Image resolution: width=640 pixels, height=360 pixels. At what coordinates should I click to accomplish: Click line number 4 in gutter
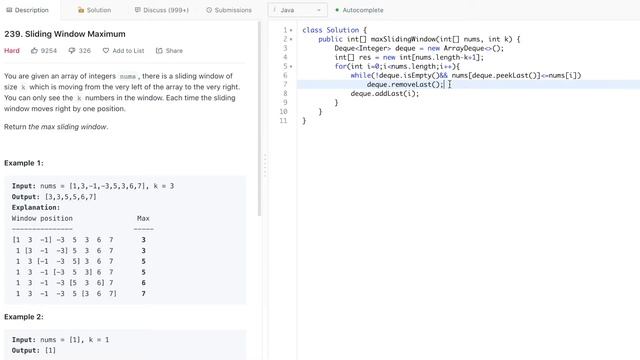click(x=285, y=57)
